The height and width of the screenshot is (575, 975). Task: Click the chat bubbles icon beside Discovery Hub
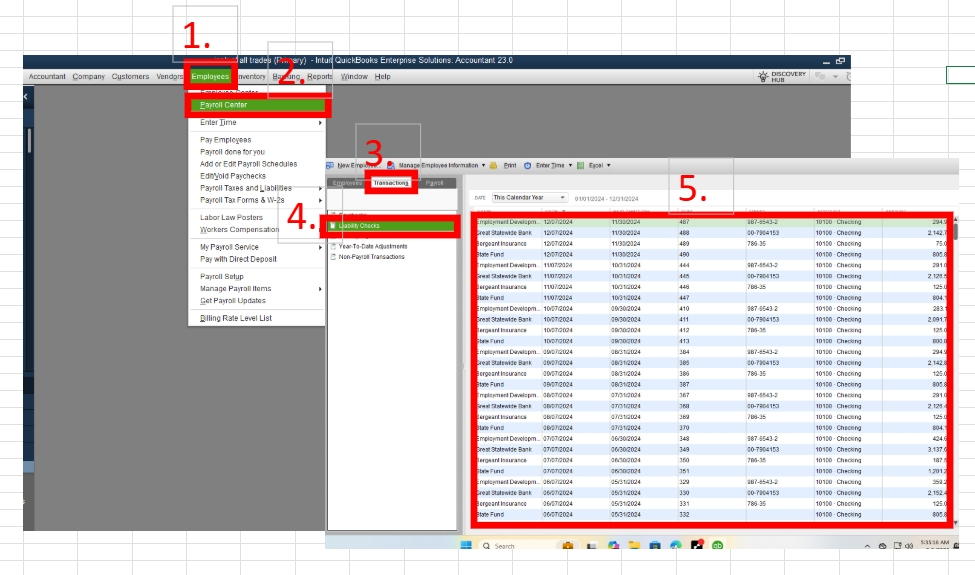tap(820, 76)
